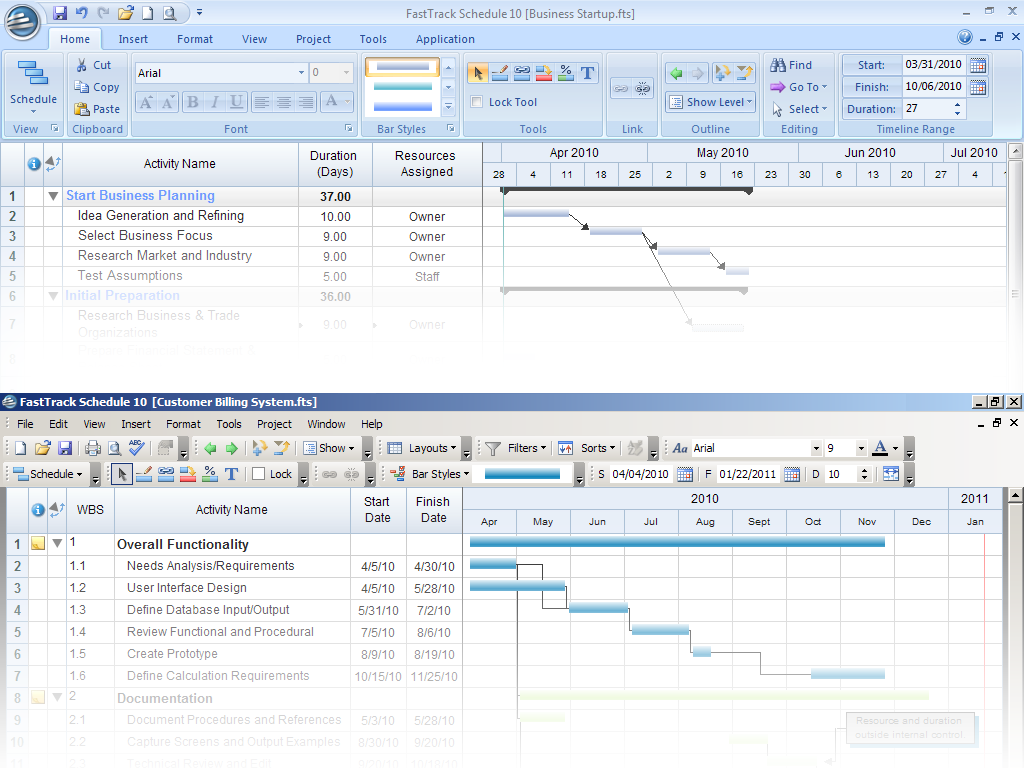Image resolution: width=1024 pixels, height=768 pixels.
Task: Switch to the Insert ribbon tab
Action: click(x=133, y=39)
